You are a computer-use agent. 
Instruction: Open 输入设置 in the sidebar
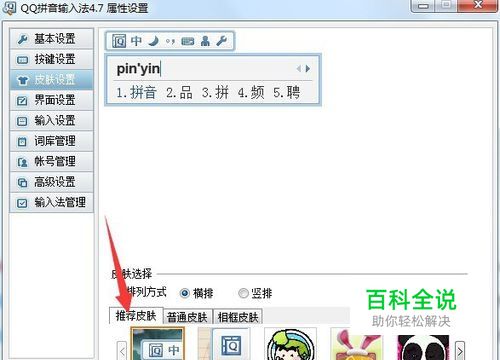click(x=51, y=121)
